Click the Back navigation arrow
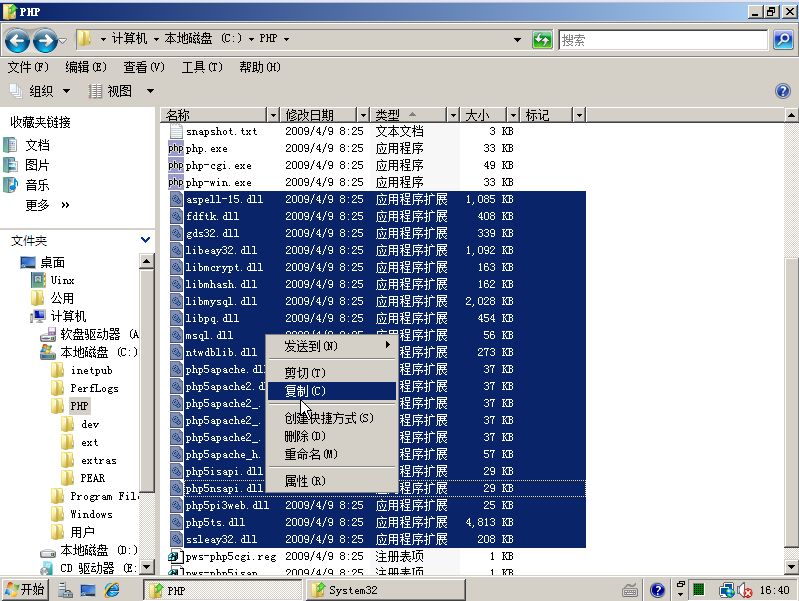Image resolution: width=799 pixels, height=601 pixels. [18, 40]
